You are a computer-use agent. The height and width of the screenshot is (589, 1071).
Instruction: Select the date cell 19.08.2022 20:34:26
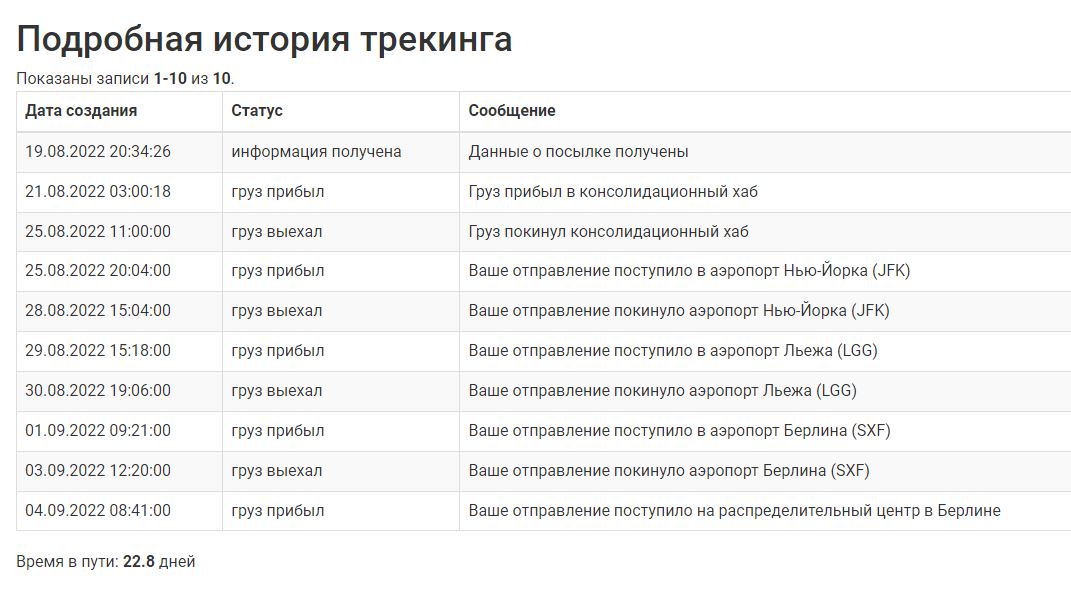pyautogui.click(x=98, y=152)
